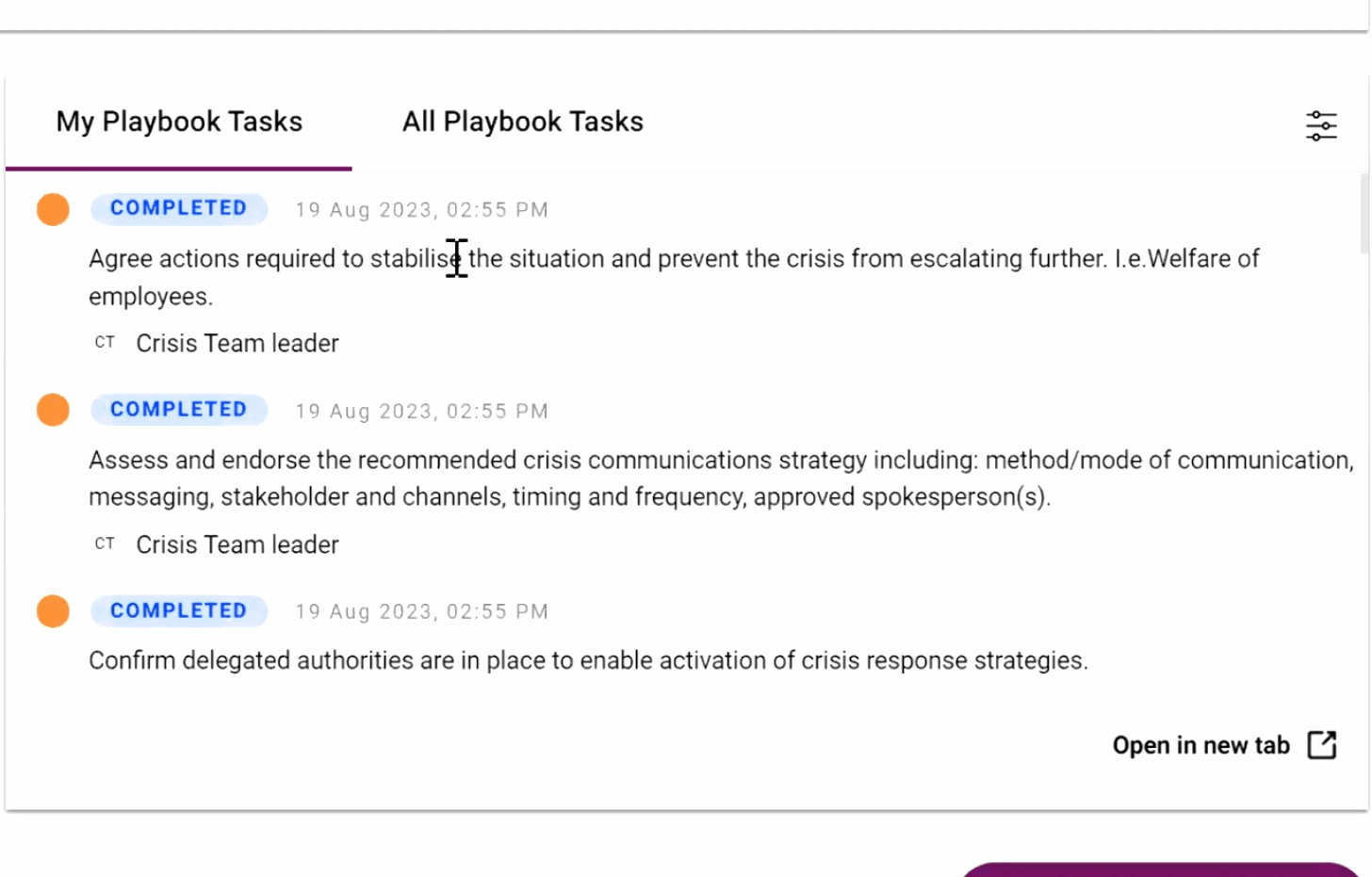Screen dimensions: 1372x877
Task: Click COMPLETED badge on third task
Action: 179,610
